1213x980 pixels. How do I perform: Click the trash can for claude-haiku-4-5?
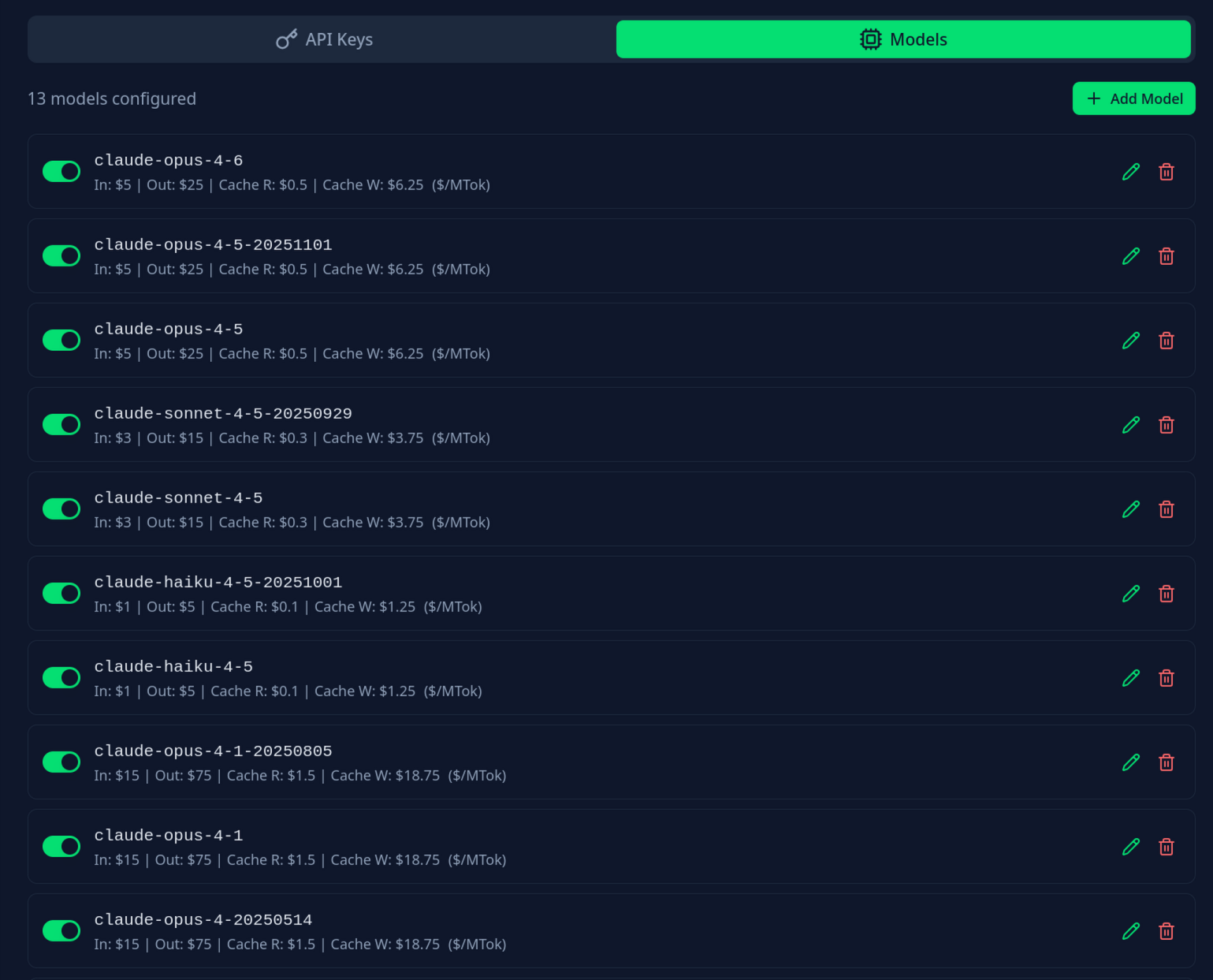click(1166, 678)
